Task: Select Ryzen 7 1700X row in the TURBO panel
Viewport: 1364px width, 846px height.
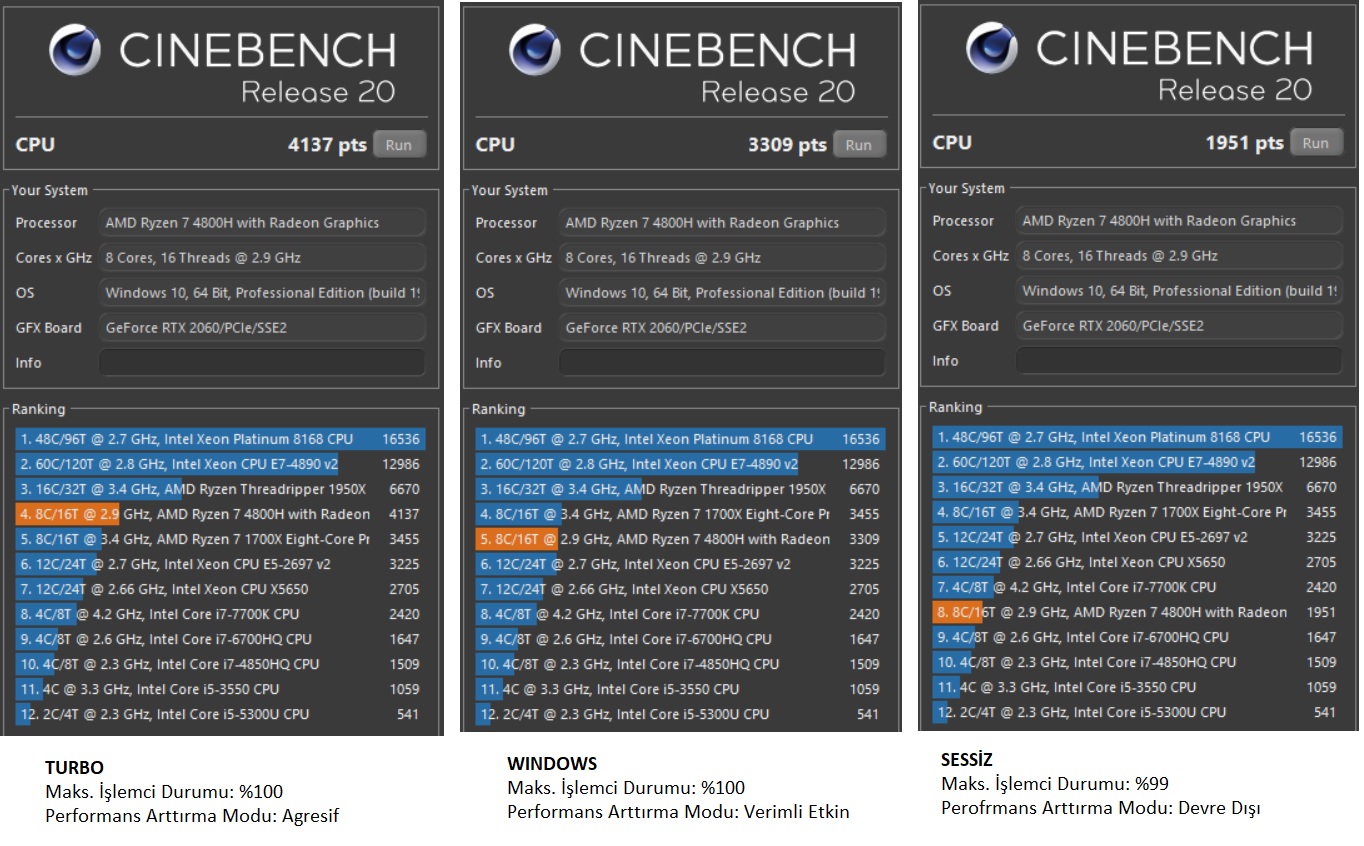Action: click(220, 539)
